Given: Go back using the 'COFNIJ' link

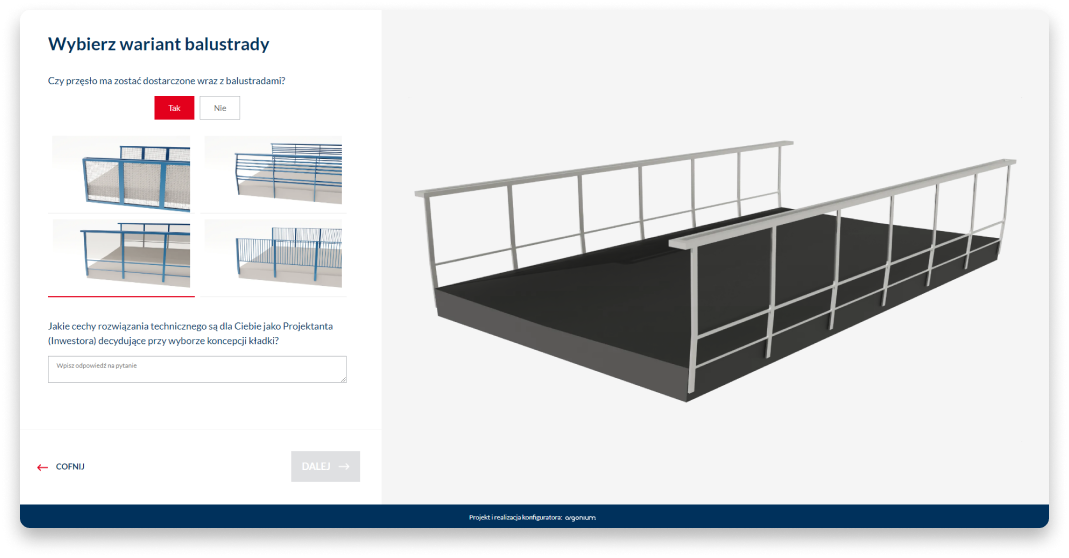Looking at the screenshot, I should [70, 467].
